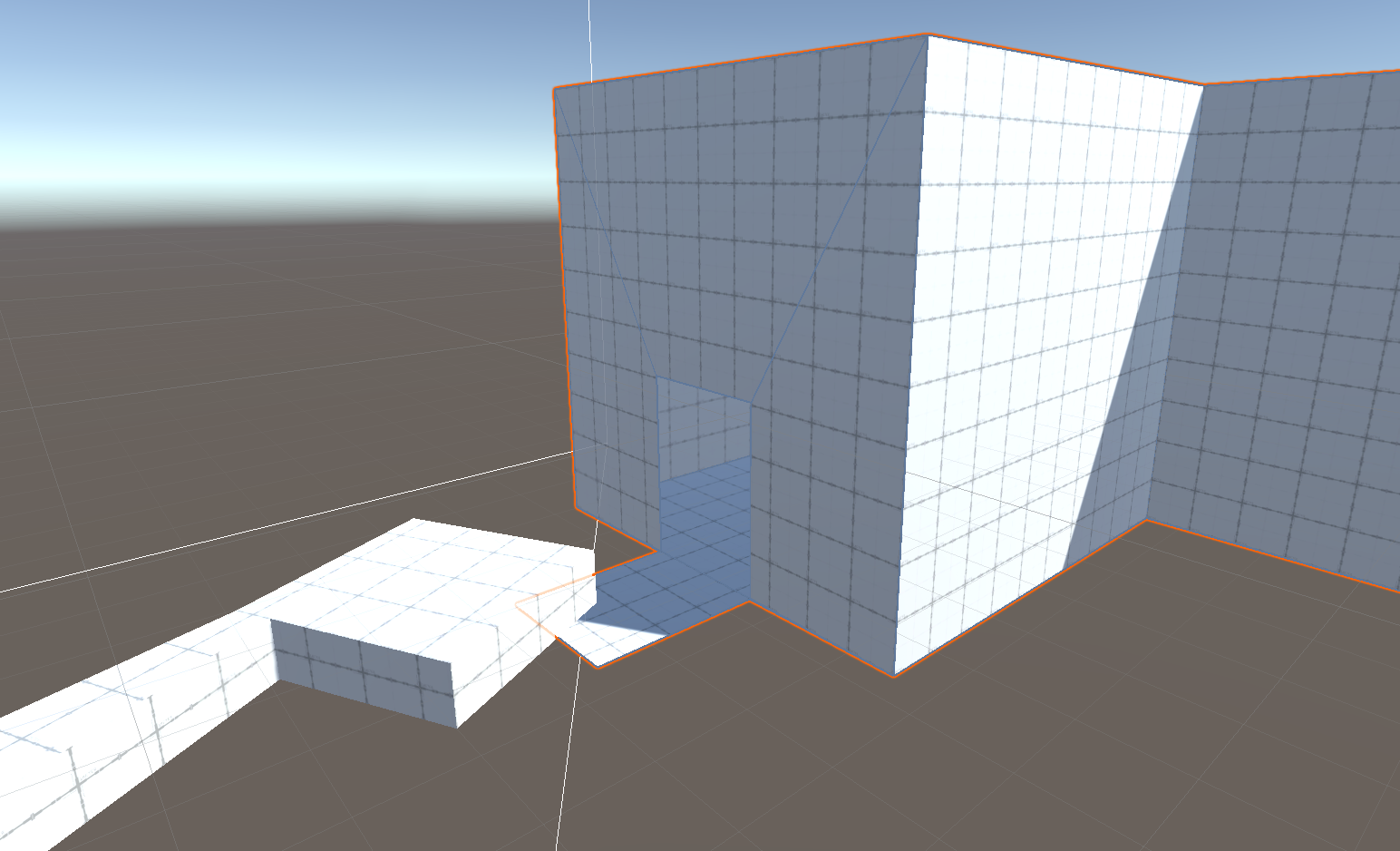The height and width of the screenshot is (851, 1400).
Task: Select the ground corner where right wall meets building
Action: click(x=1146, y=521)
